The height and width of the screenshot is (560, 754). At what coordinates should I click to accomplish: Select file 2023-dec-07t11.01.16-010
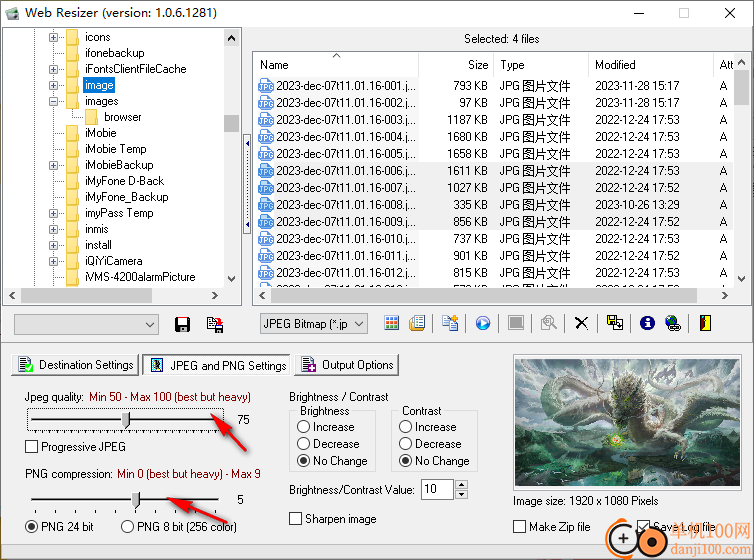[x=346, y=239]
